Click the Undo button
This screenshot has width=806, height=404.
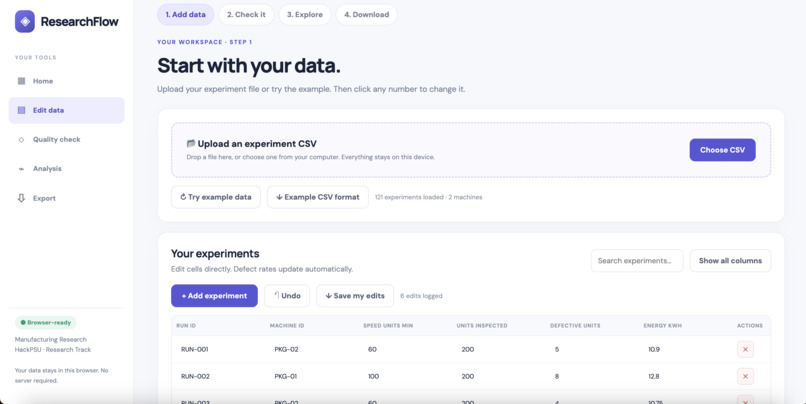(x=287, y=296)
